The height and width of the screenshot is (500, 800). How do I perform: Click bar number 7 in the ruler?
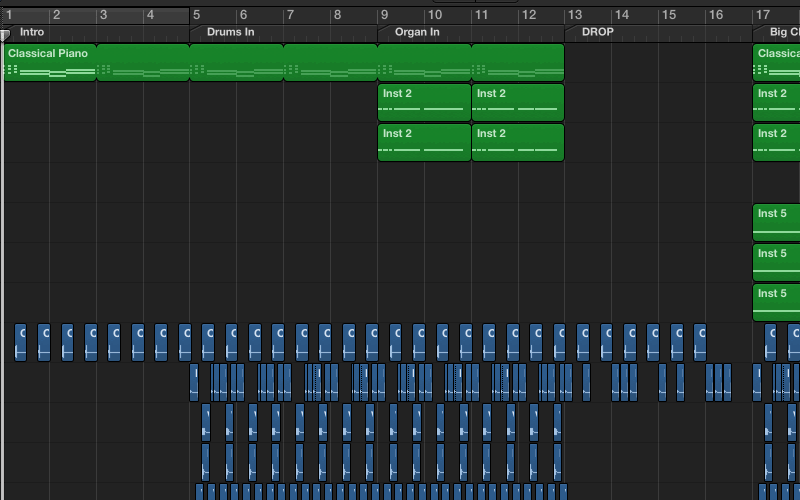coord(290,15)
